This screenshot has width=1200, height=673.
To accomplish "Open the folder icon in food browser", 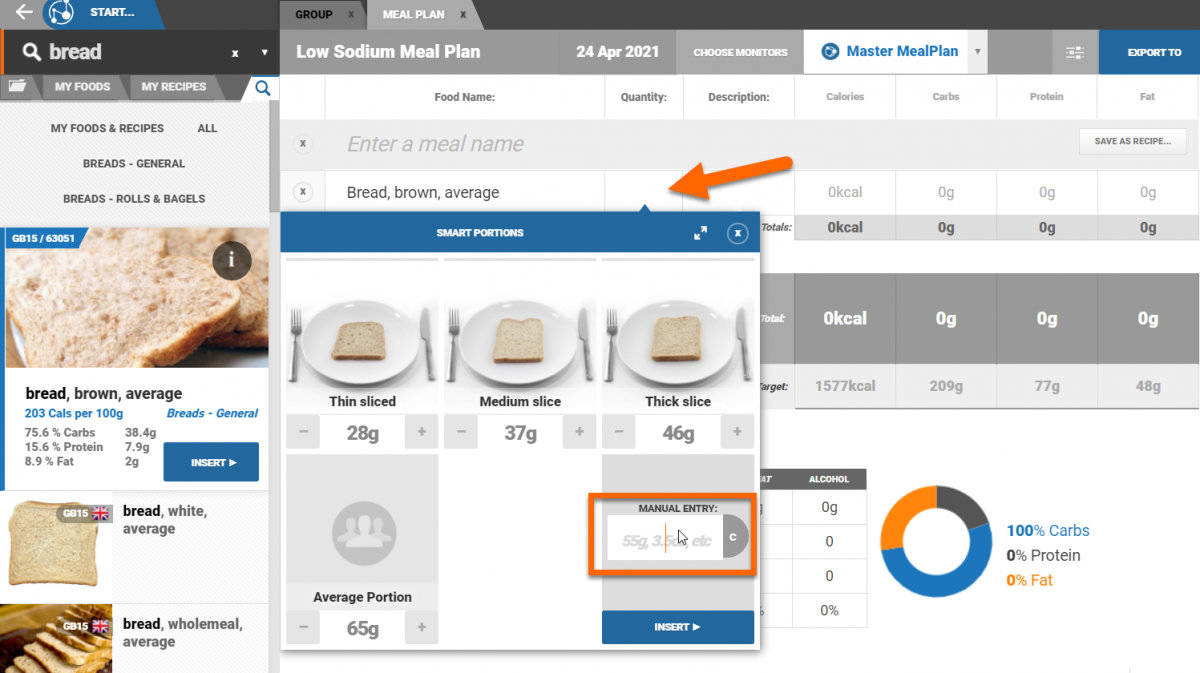I will click(17, 87).
